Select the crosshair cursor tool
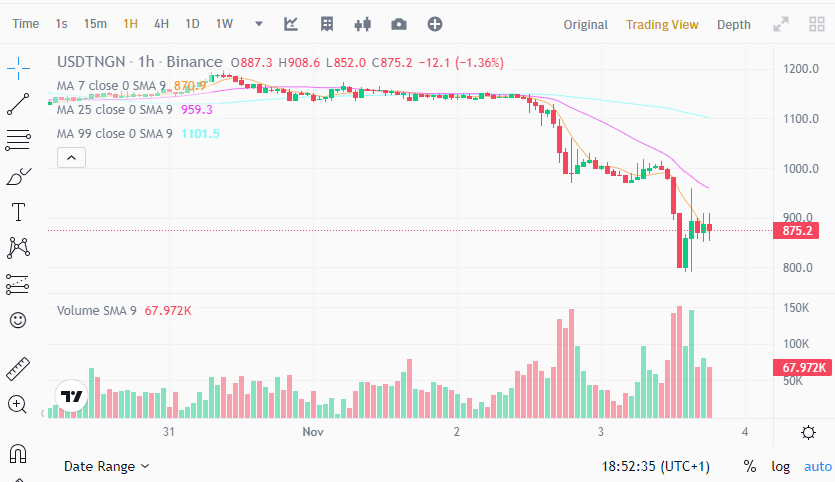The width and height of the screenshot is (835, 482). coord(18,68)
